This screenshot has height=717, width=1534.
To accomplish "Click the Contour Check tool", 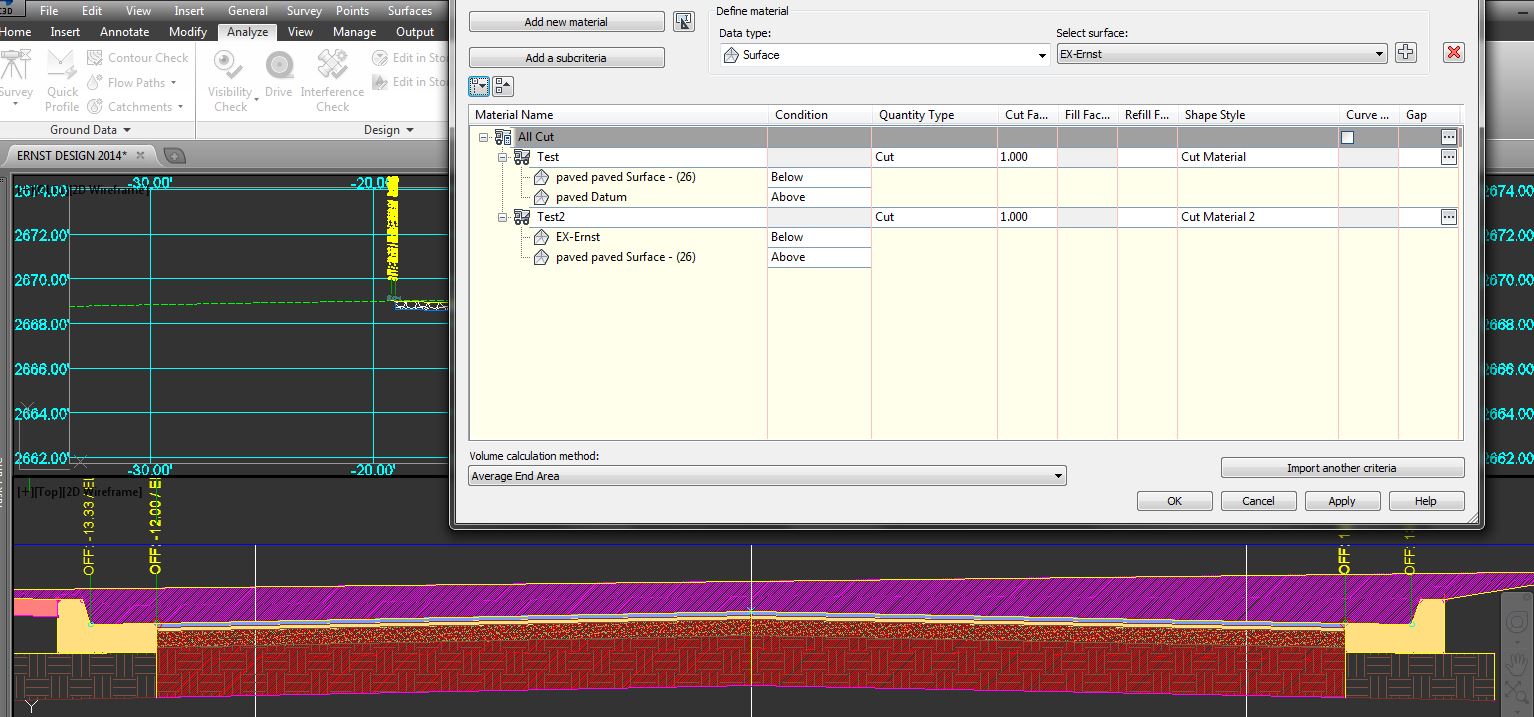I will point(137,58).
